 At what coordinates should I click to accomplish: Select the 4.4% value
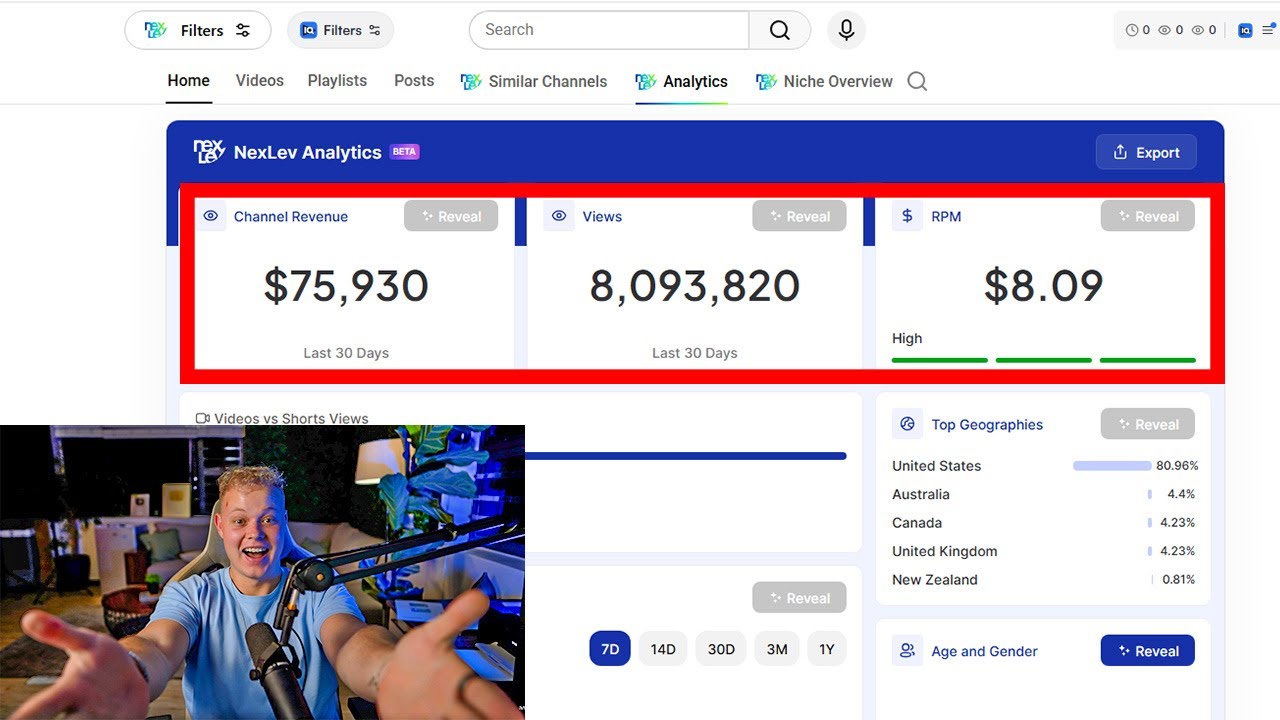(x=1181, y=494)
